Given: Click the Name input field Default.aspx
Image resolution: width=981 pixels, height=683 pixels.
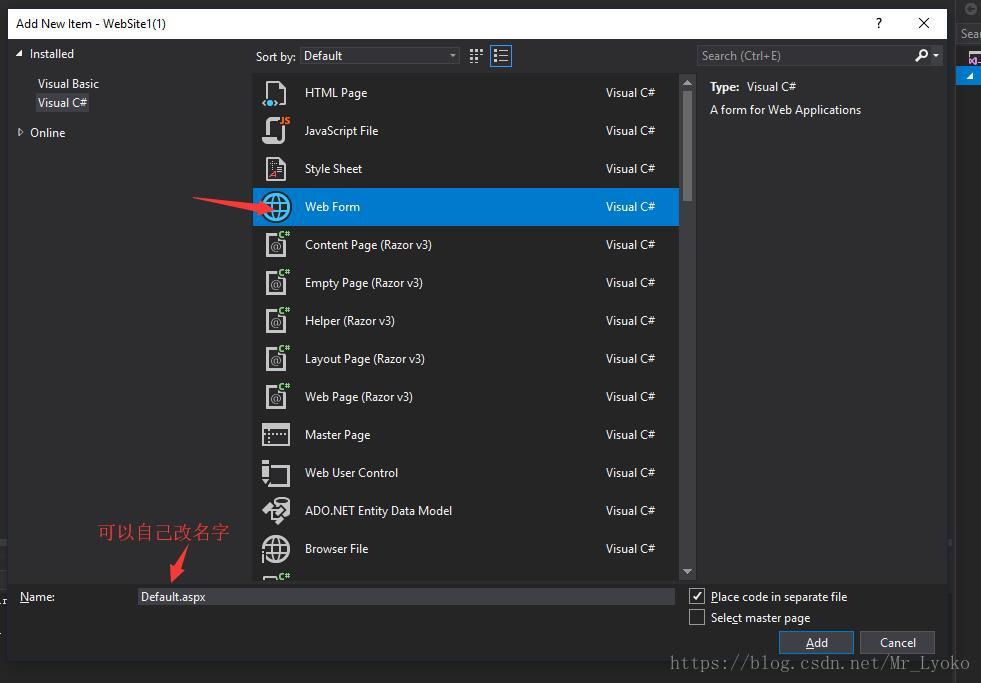Looking at the screenshot, I should (406, 597).
